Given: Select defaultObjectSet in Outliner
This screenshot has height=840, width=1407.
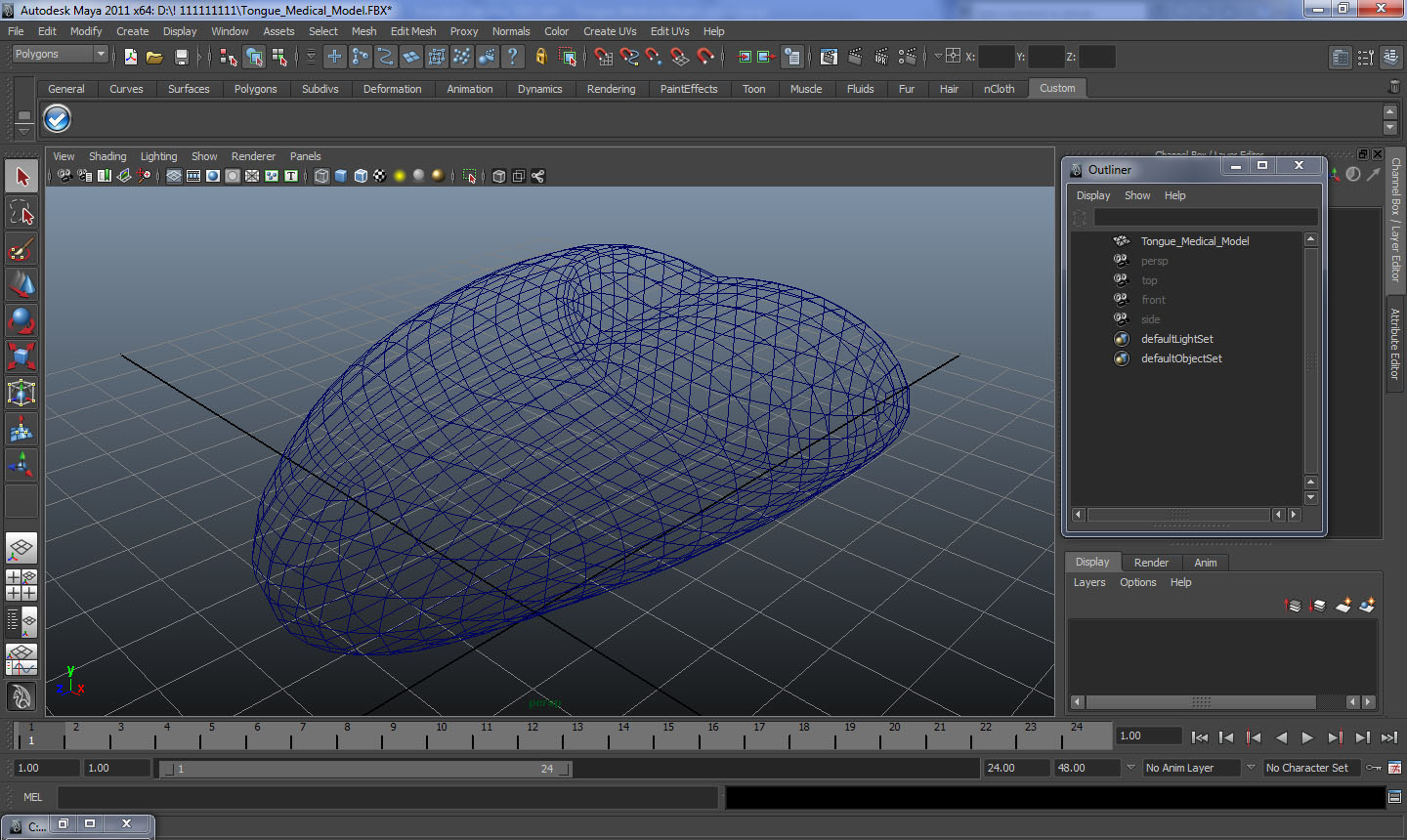Looking at the screenshot, I should point(1181,358).
